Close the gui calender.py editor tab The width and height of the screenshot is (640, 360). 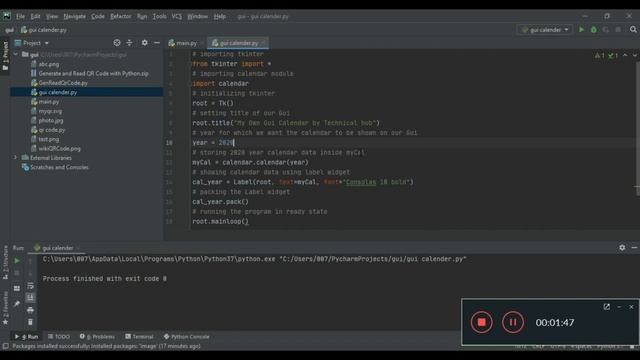pos(264,43)
